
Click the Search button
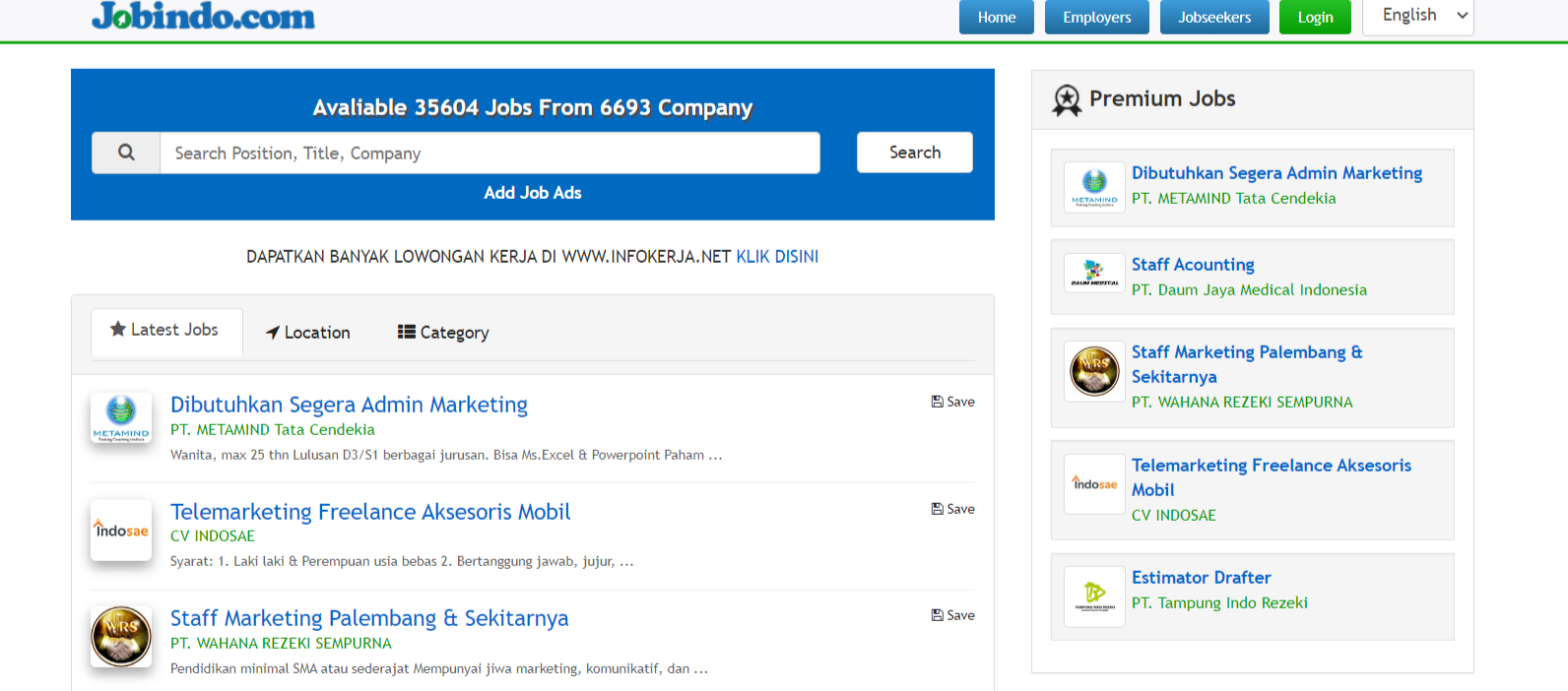914,153
